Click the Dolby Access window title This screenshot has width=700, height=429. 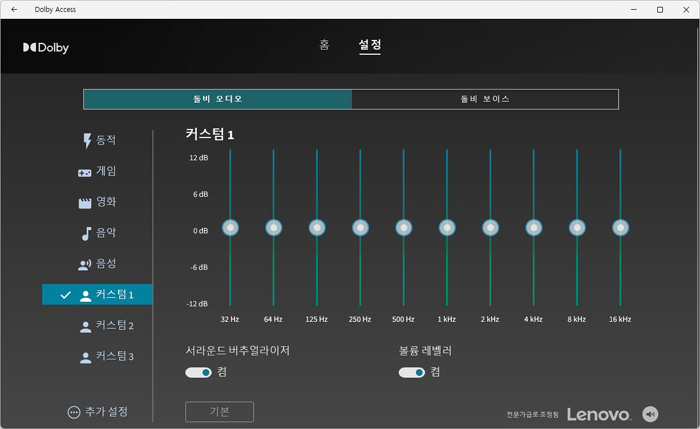[x=55, y=9]
